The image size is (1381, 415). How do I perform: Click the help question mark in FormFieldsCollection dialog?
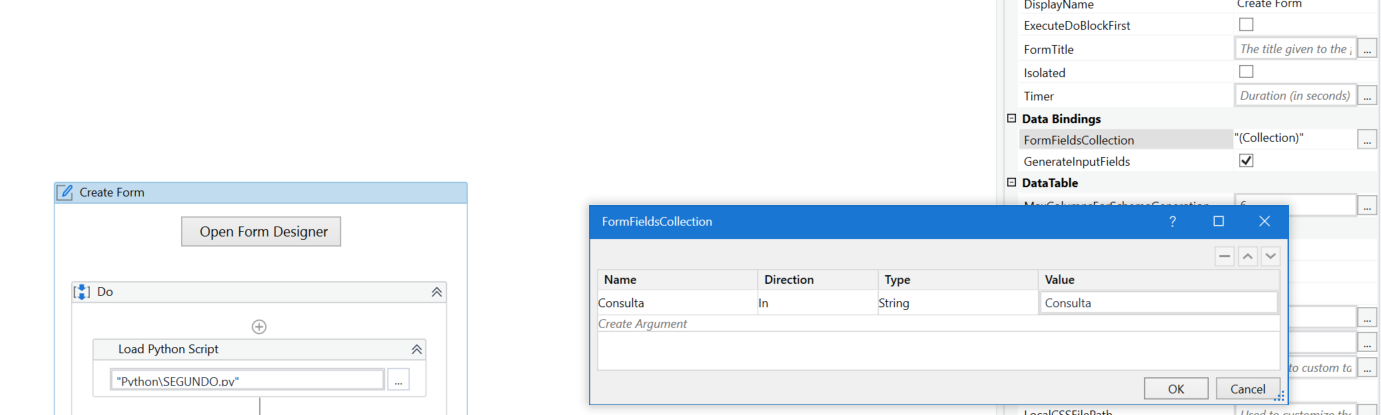pos(1173,221)
